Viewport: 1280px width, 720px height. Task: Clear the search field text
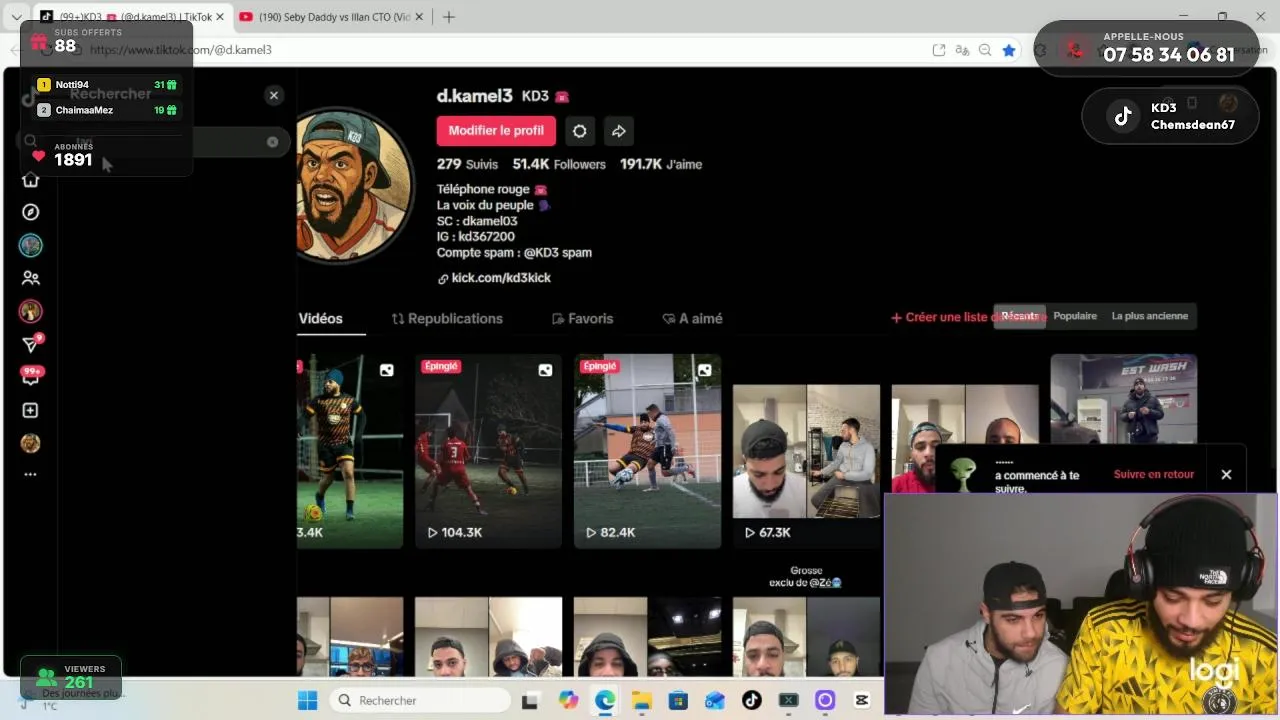point(272,142)
